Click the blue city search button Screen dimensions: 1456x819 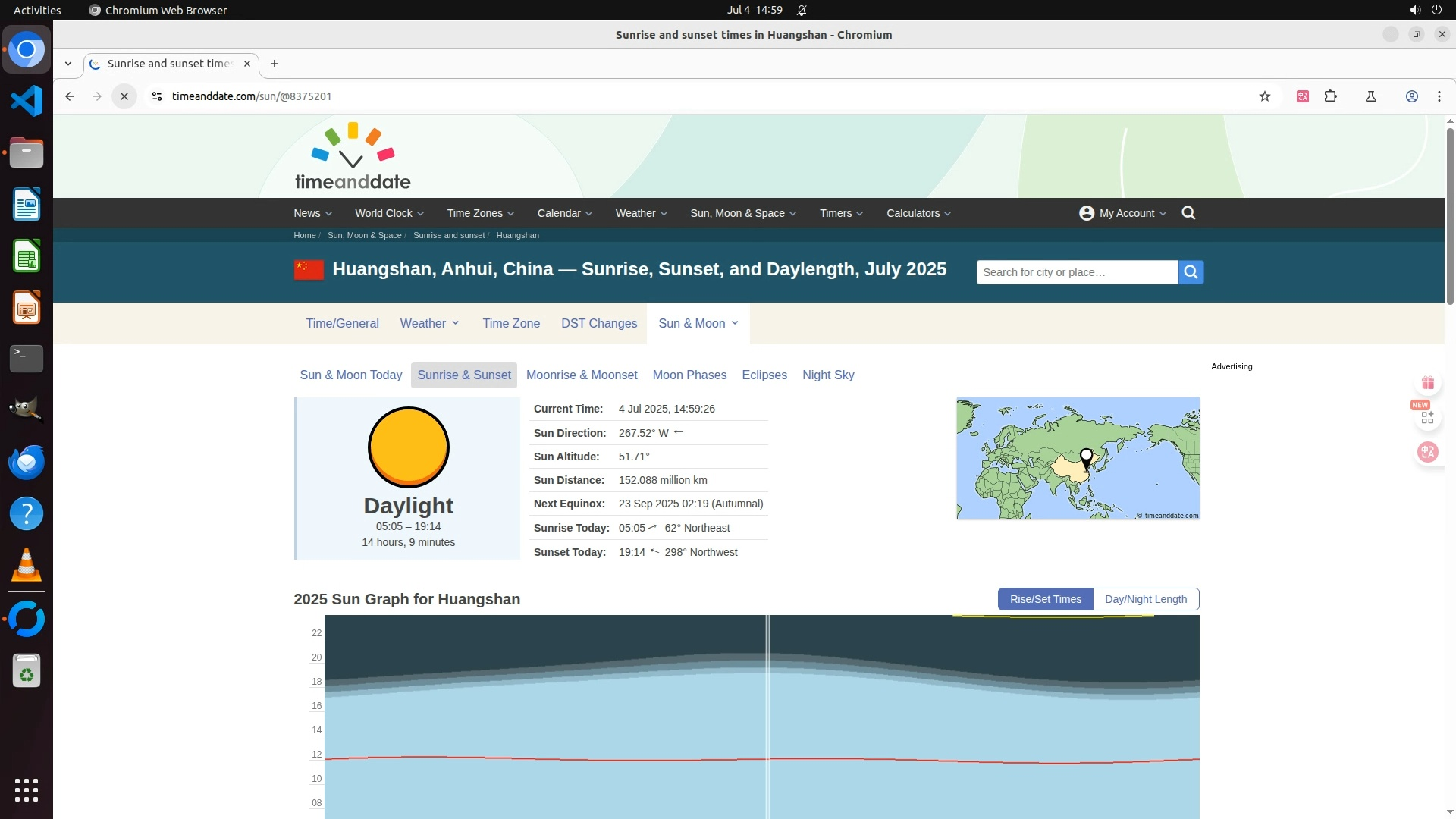pos(1191,272)
